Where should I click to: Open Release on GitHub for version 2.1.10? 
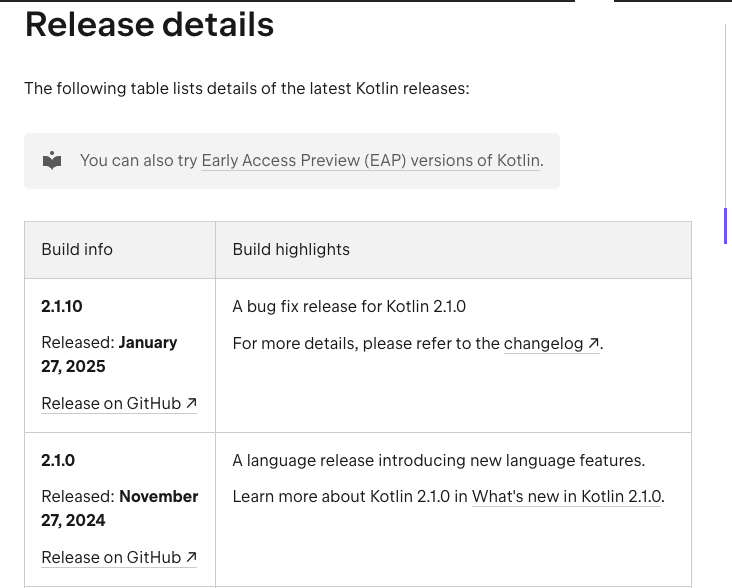pyautogui.click(x=111, y=403)
